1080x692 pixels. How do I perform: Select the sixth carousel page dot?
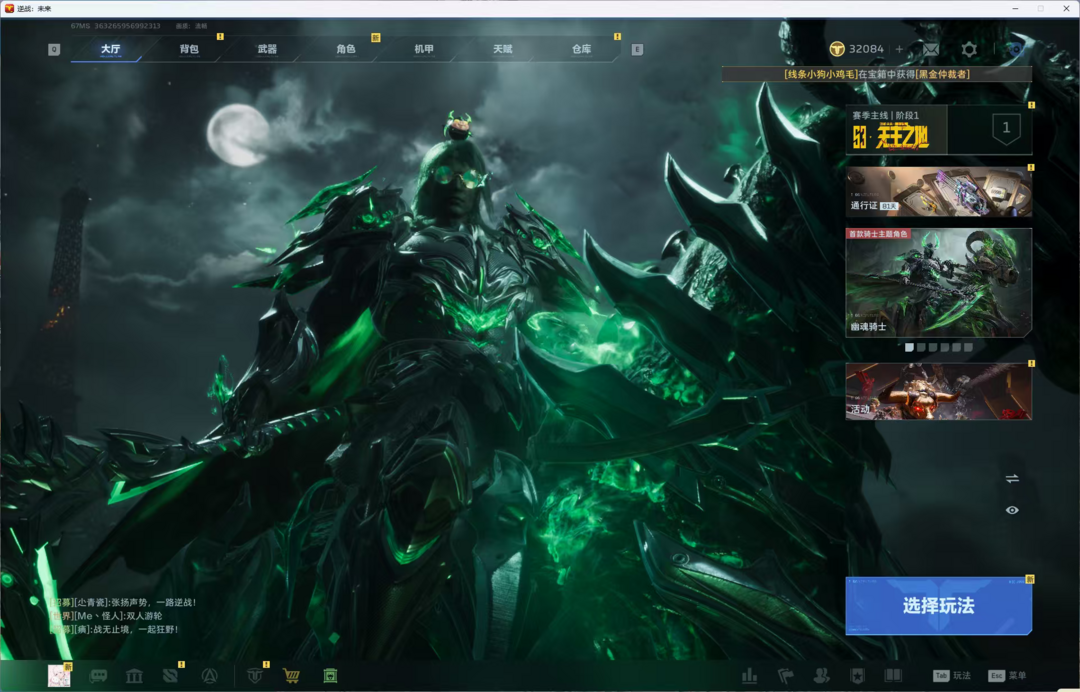click(x=968, y=347)
